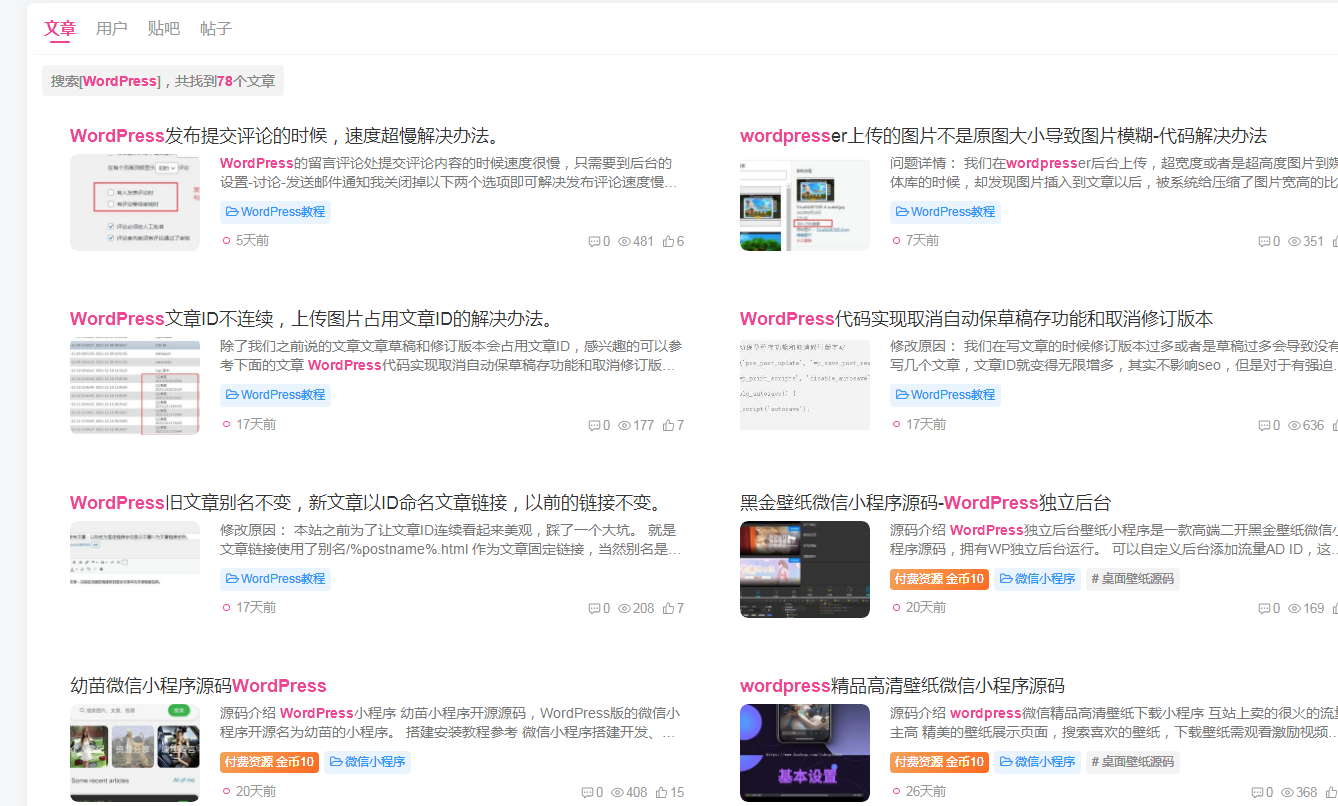The height and width of the screenshot is (806, 1338).
Task: Click comment icon on 黑金壁纸 article
Action: 1264,608
